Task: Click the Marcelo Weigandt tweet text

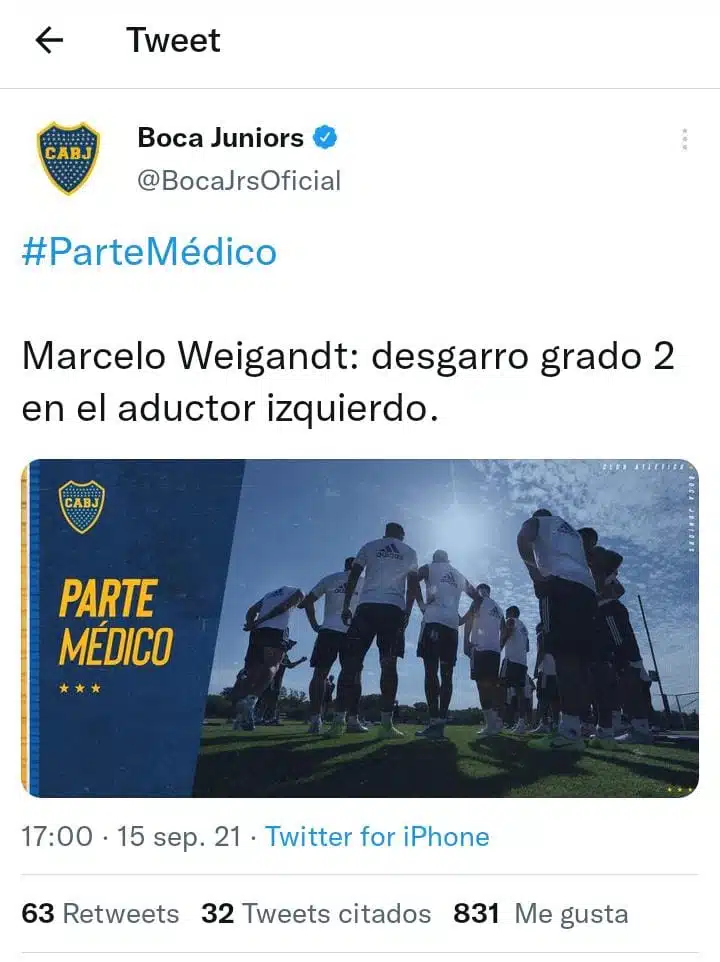Action: [348, 382]
